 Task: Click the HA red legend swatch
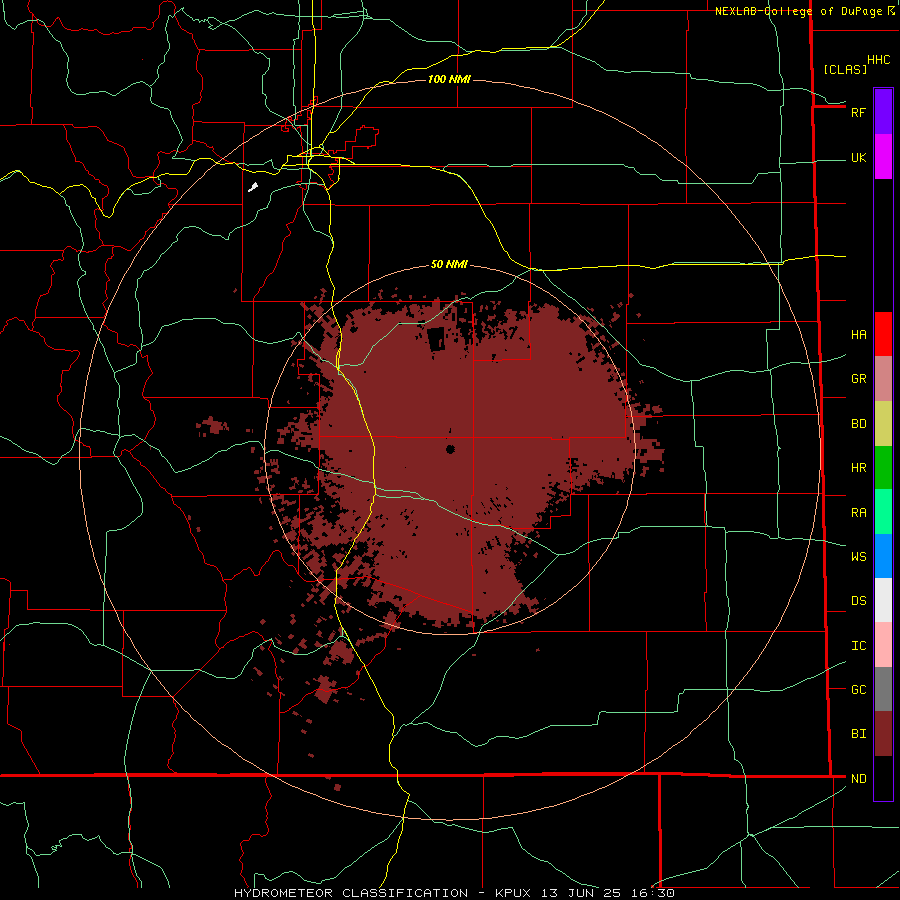coord(883,334)
